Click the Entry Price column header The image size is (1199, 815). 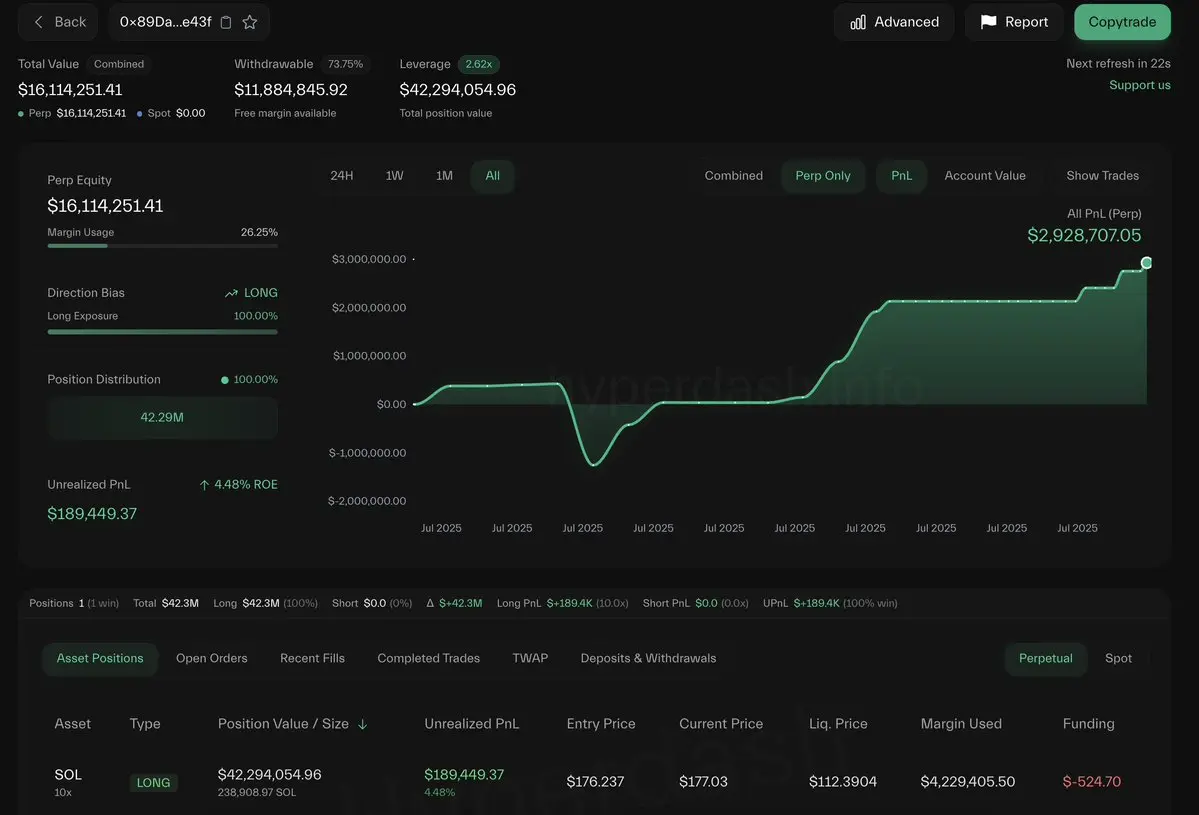pyautogui.click(x=601, y=724)
